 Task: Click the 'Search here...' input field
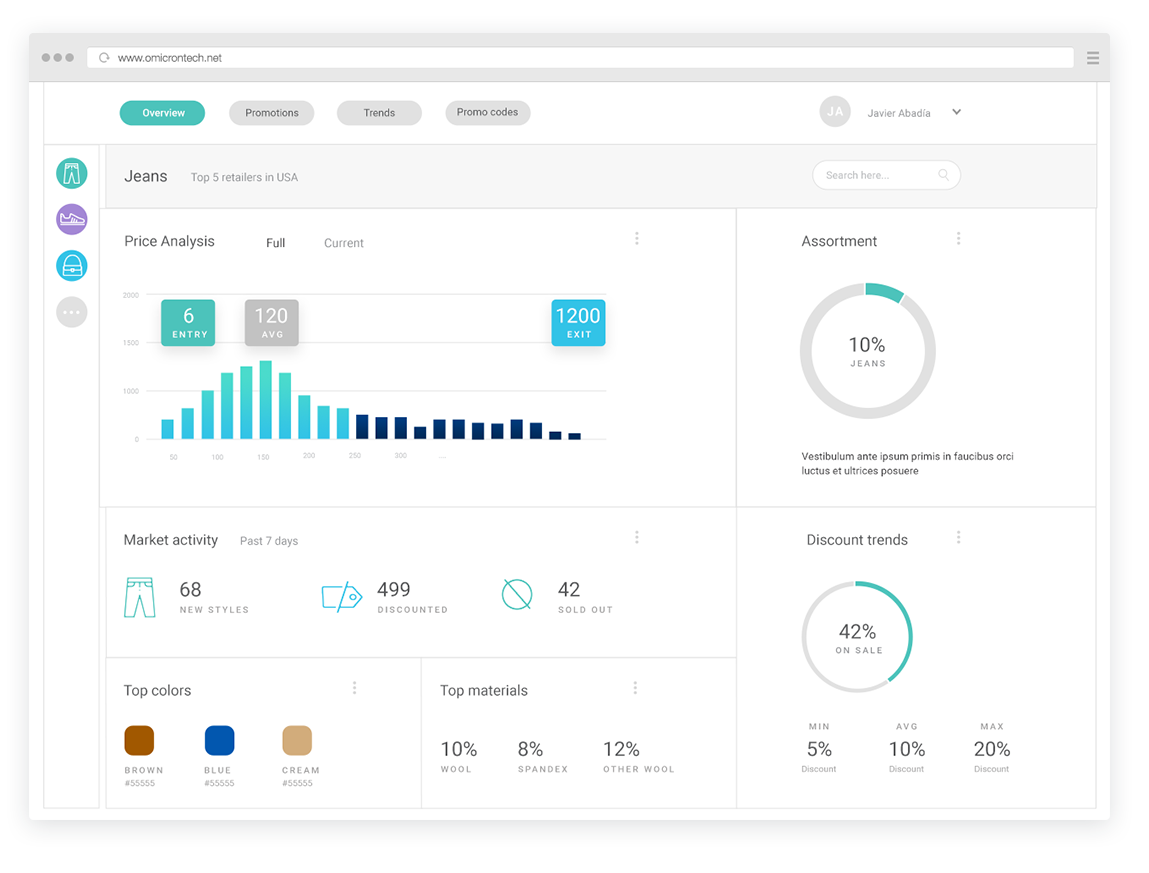(875, 175)
